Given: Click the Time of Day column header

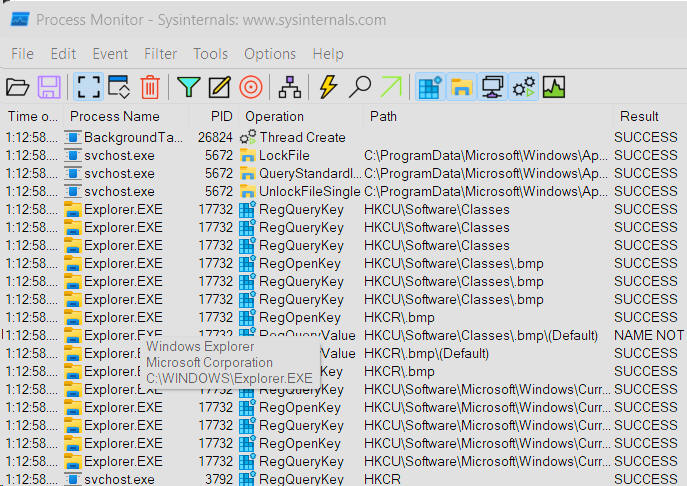Looking at the screenshot, I should 32,116.
